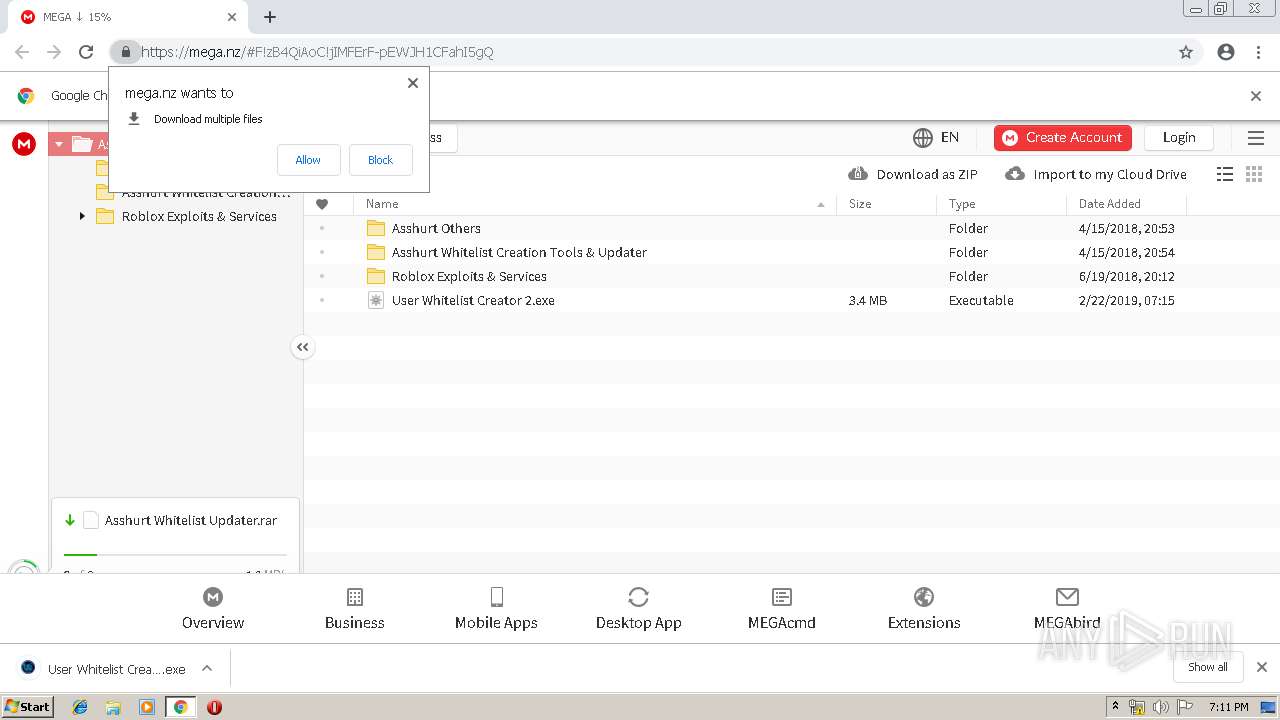Image resolution: width=1280 pixels, height=720 pixels.
Task: Allow mega.nz to download multiple files
Action: click(x=308, y=160)
